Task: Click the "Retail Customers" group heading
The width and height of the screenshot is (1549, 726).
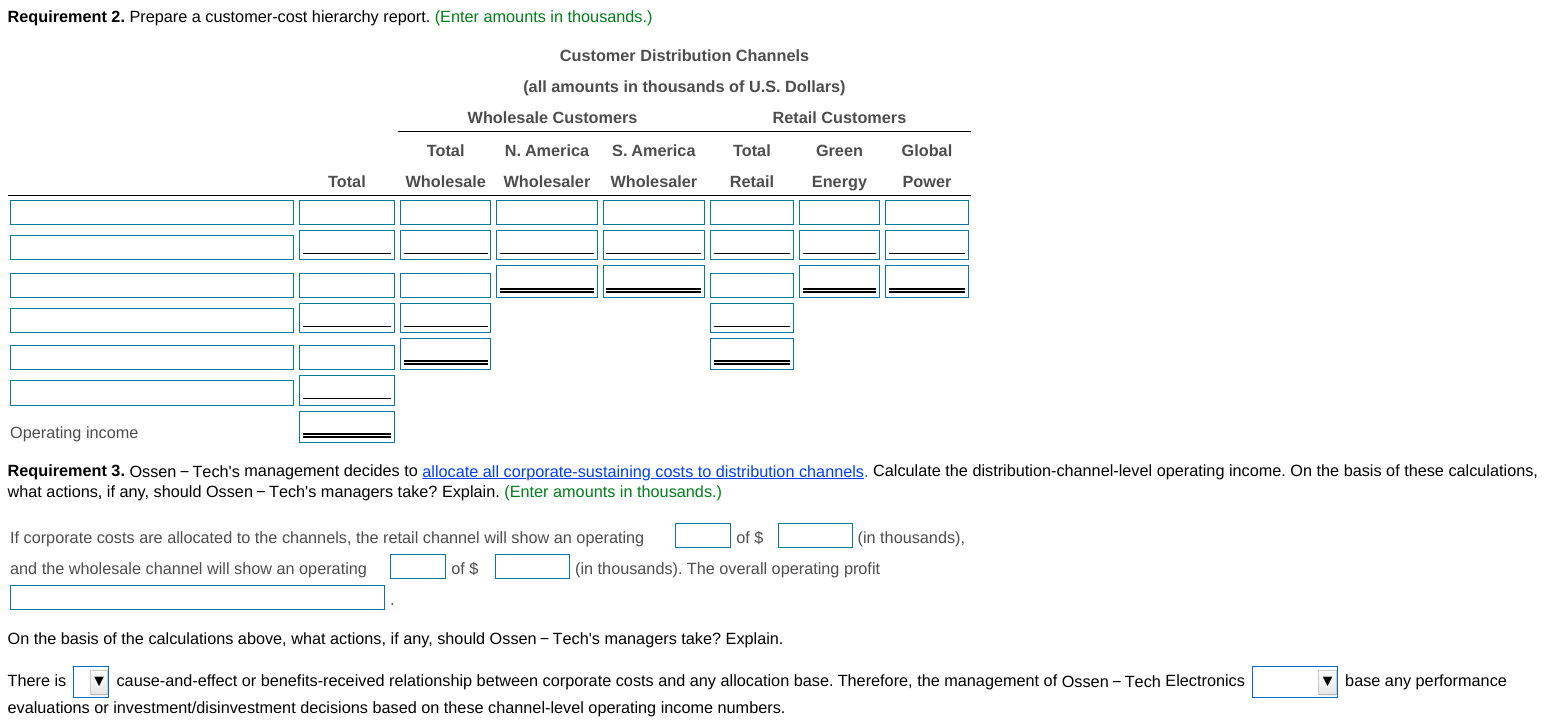Action: point(839,118)
